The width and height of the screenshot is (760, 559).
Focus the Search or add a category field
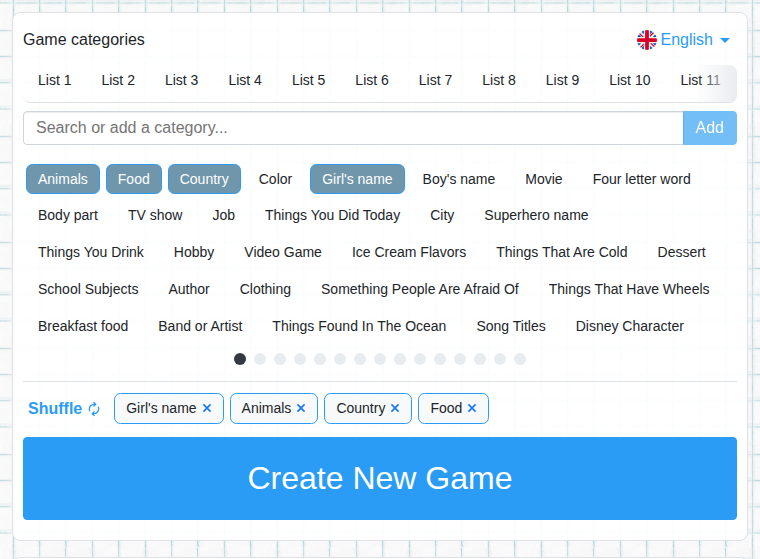click(353, 128)
